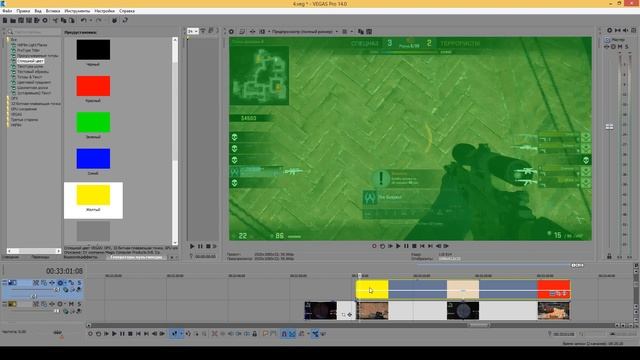Image resolution: width=640 pixels, height=360 pixels.
Task: Select the gray color preset swatch
Action: point(93,231)
